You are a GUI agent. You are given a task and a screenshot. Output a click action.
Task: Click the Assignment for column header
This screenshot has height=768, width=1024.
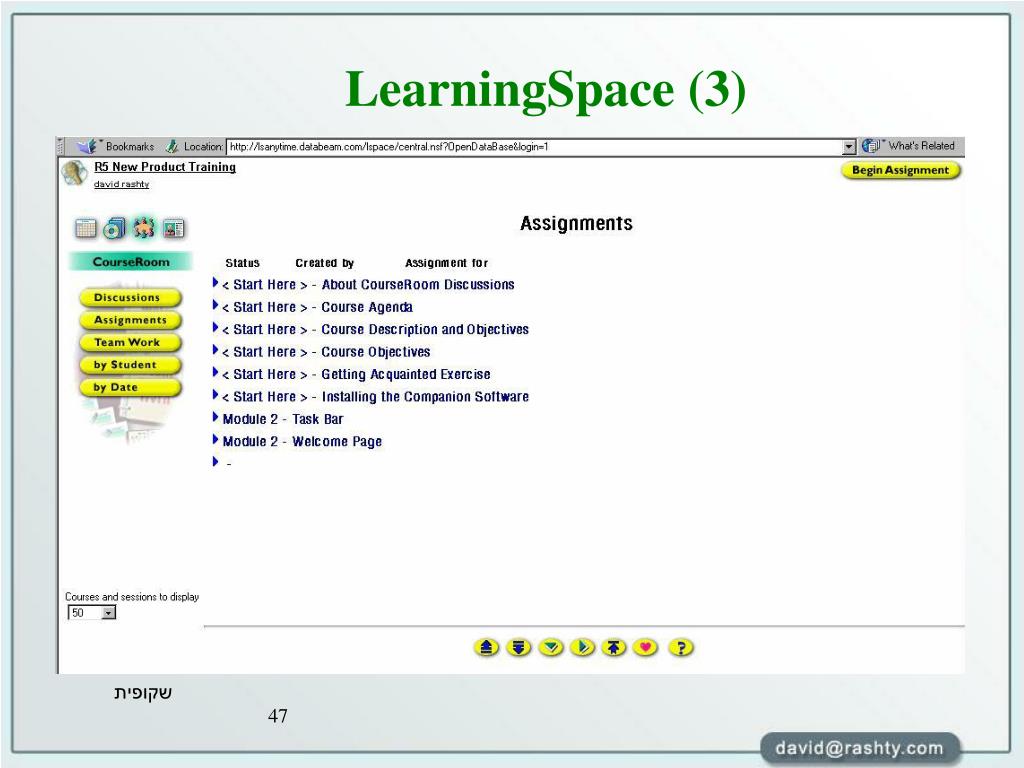click(x=447, y=263)
